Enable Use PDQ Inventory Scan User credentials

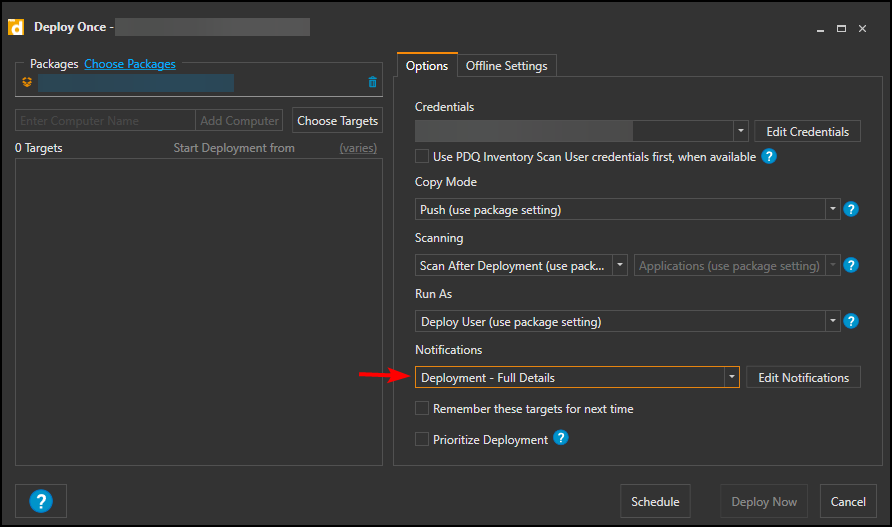pos(422,156)
